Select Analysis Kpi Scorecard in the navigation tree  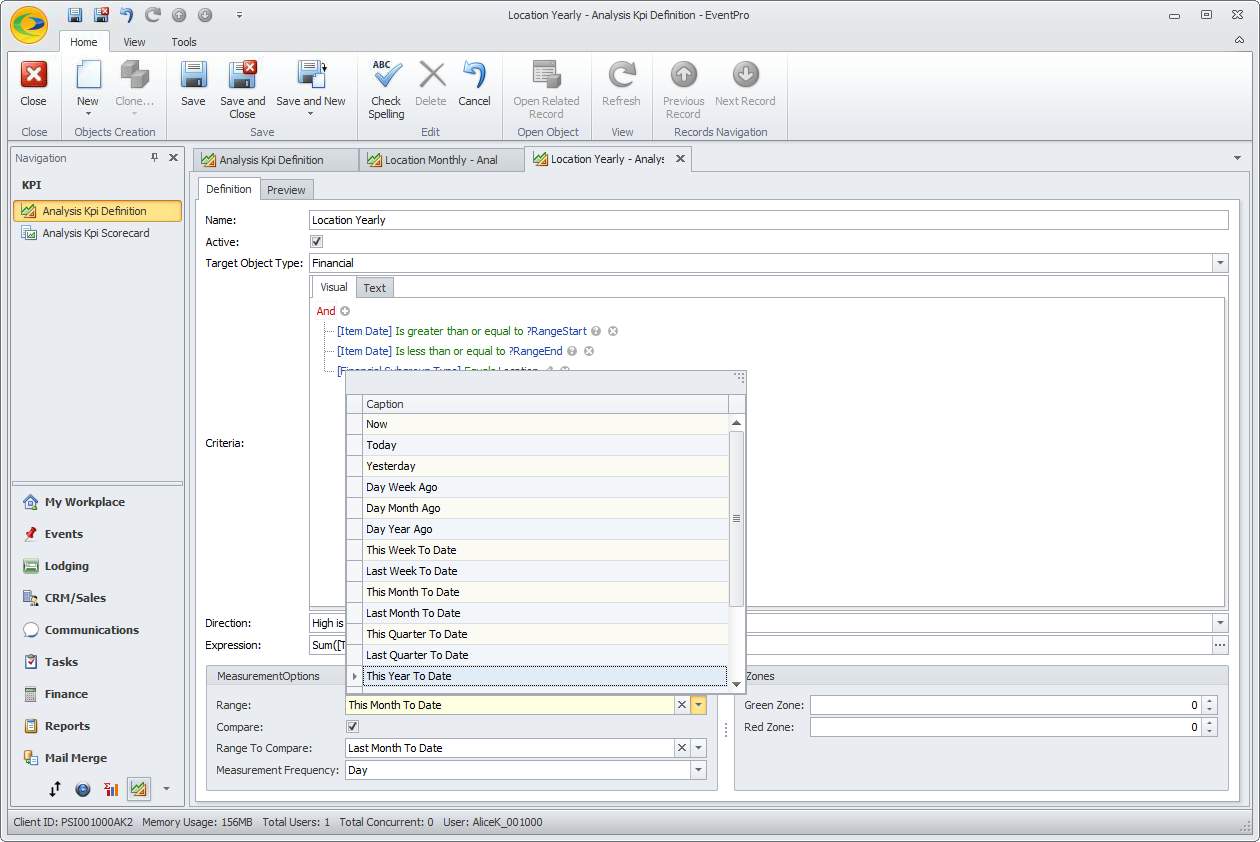[97, 233]
